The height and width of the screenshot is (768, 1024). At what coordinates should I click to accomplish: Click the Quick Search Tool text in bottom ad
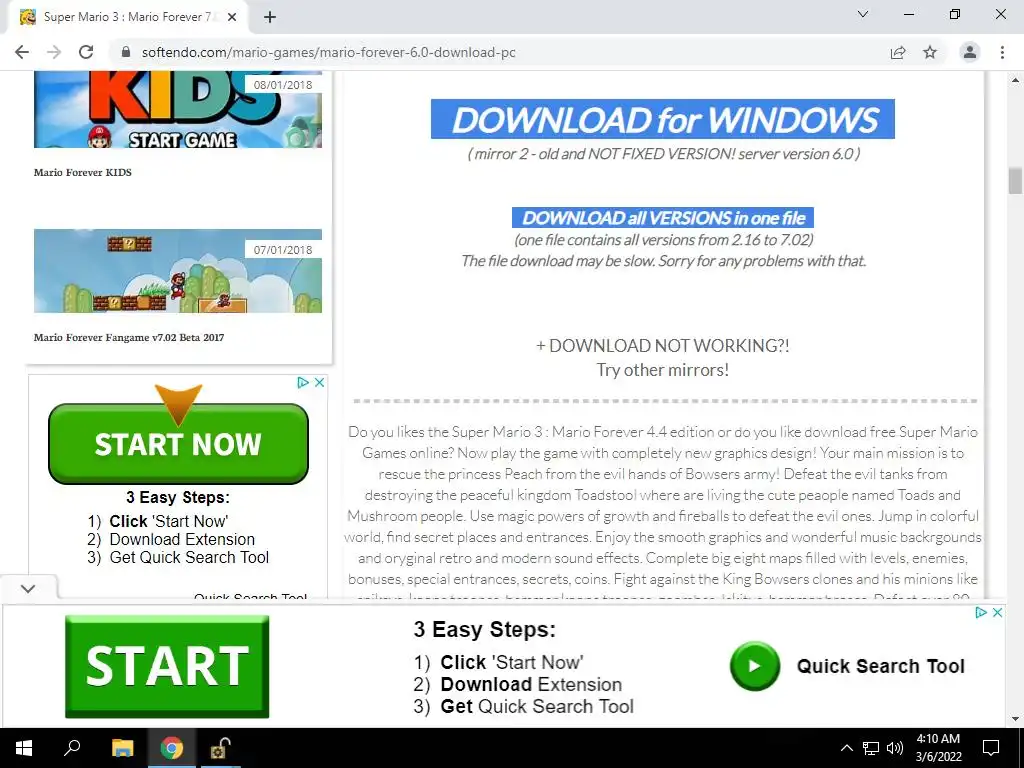pos(880,666)
